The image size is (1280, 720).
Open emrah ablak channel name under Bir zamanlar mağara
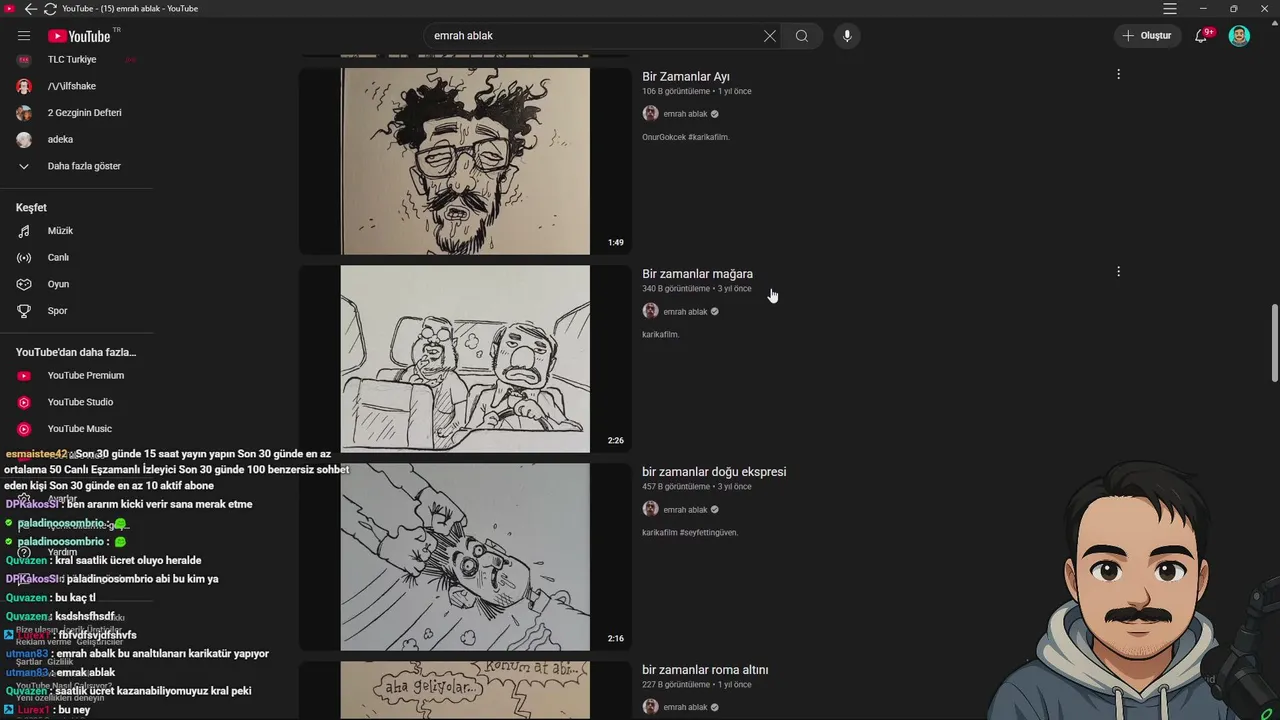[685, 312]
